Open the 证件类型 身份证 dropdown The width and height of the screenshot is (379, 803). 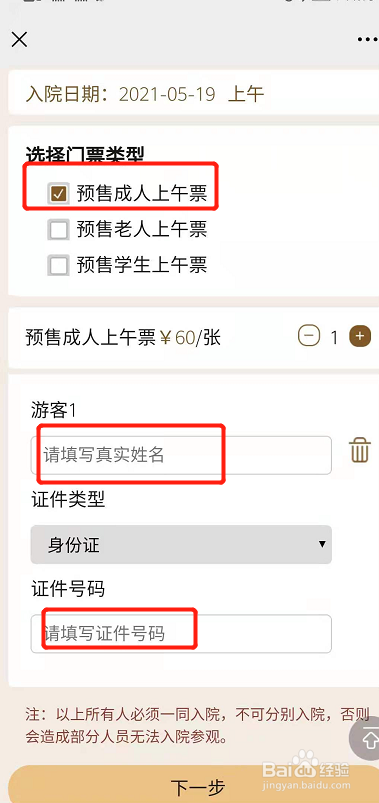click(181, 544)
